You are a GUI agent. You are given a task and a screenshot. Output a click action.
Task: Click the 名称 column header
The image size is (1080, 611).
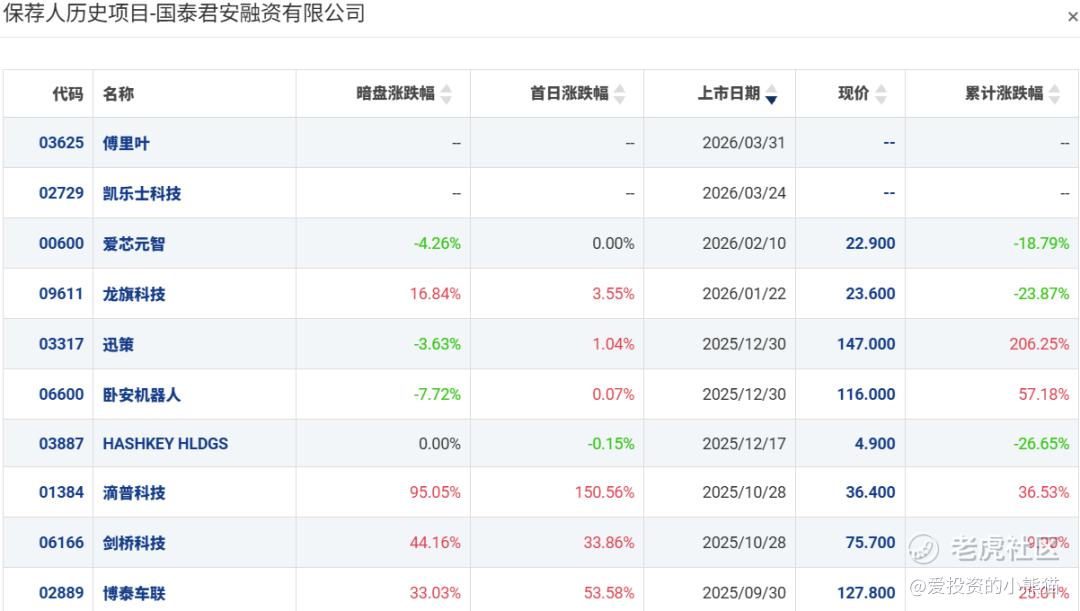tap(118, 94)
